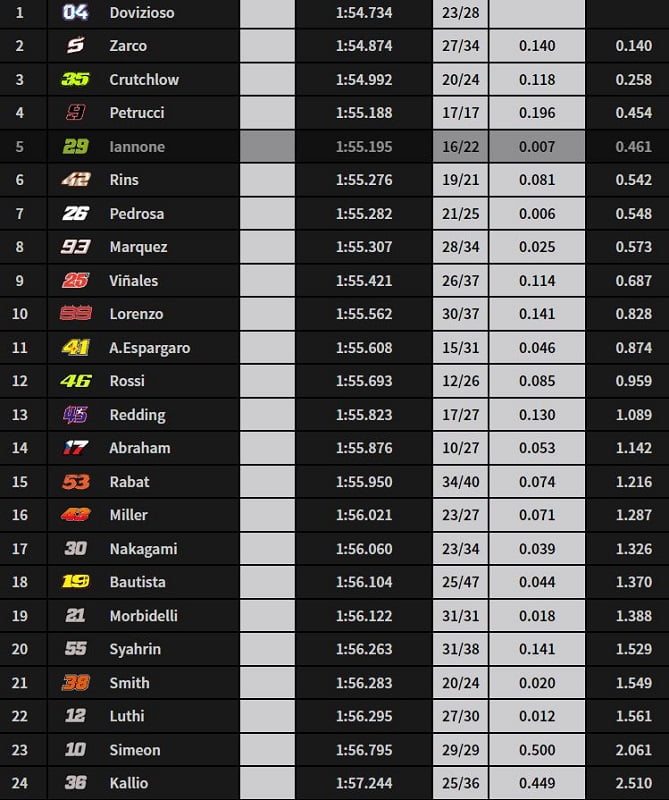
Task: Click Dovizioso's number 04 badge icon
Action: coord(75,12)
